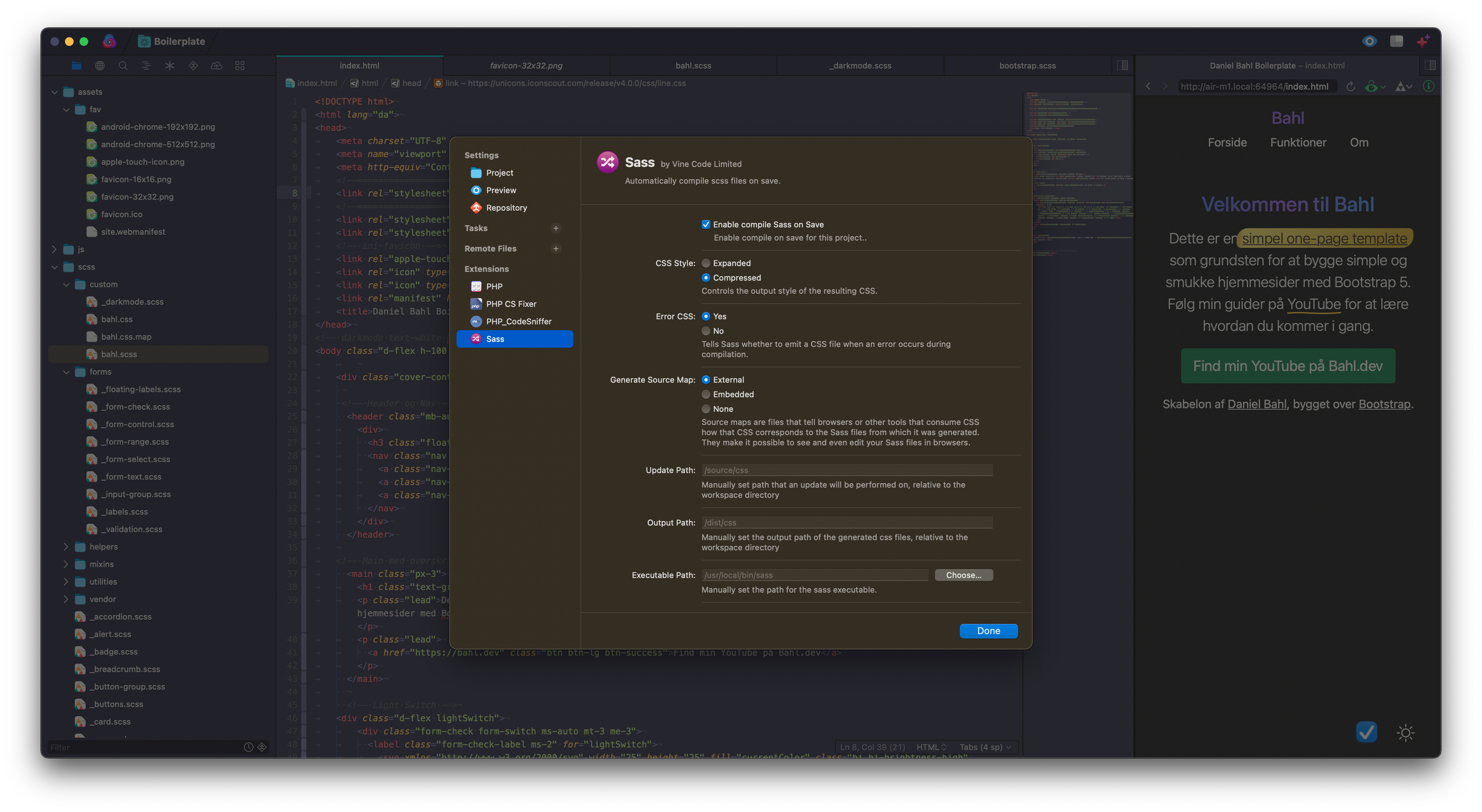The width and height of the screenshot is (1482, 812).
Task: Open the Find search sidebar icon
Action: coord(123,66)
